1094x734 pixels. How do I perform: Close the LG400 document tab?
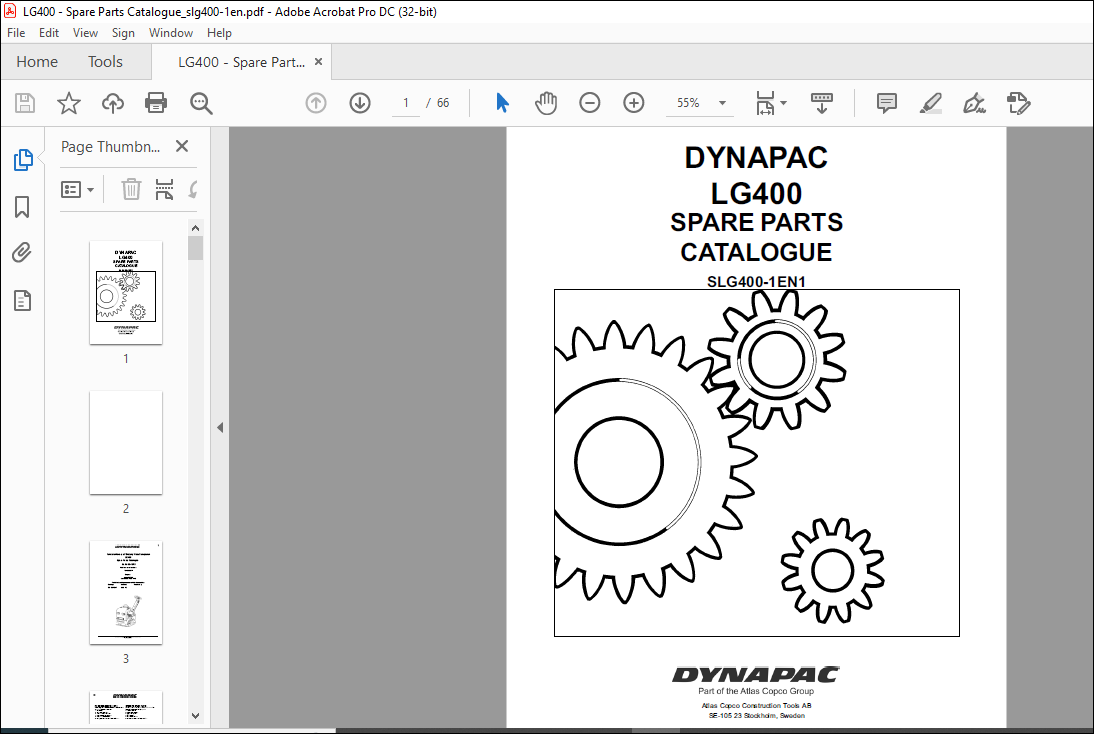[318, 61]
